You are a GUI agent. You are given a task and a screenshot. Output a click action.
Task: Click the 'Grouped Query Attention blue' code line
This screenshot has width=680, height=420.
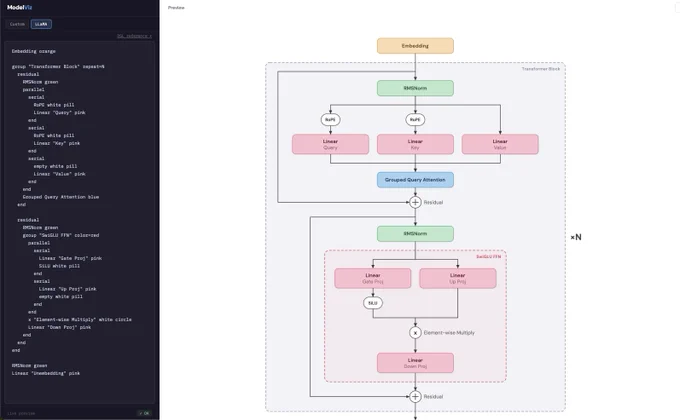(x=61, y=197)
